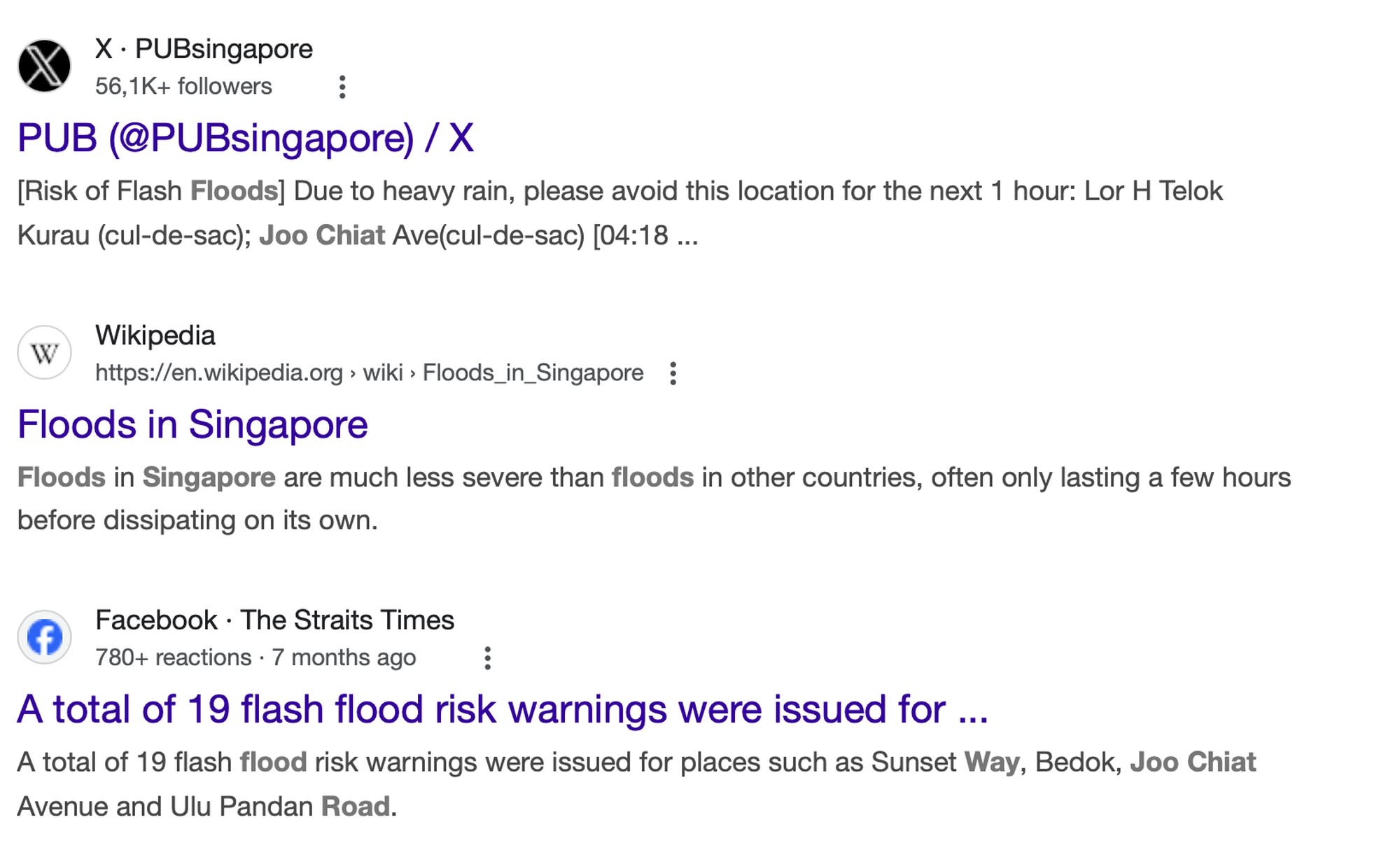Click the Wikipedia source name
The height and width of the screenshot is (850, 1400).
[155, 335]
